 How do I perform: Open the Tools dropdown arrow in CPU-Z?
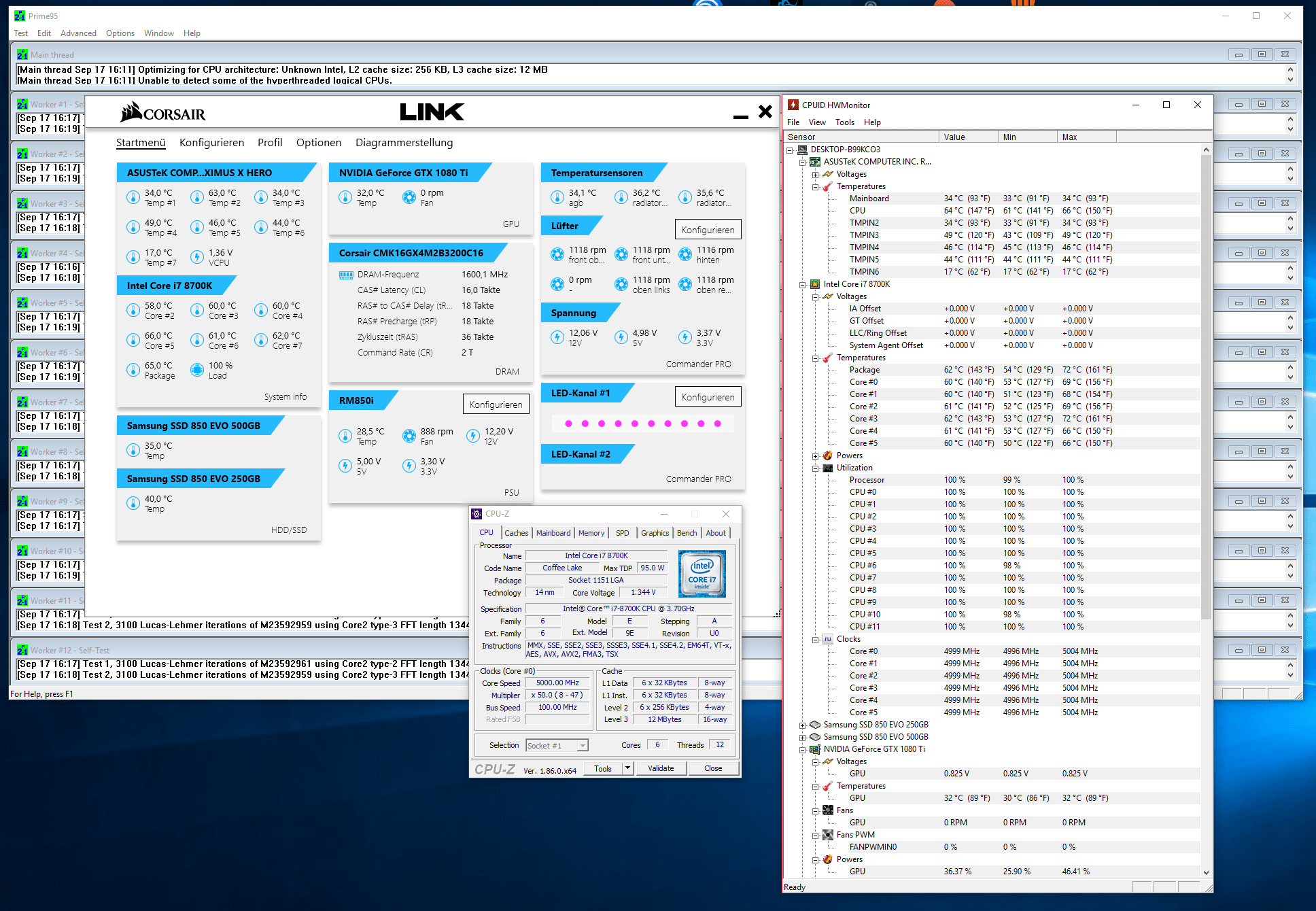coord(627,768)
